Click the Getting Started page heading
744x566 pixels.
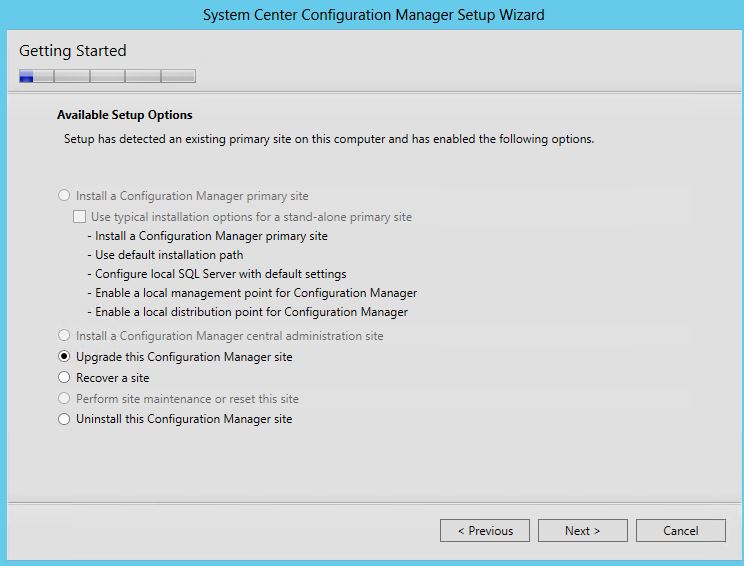[73, 51]
